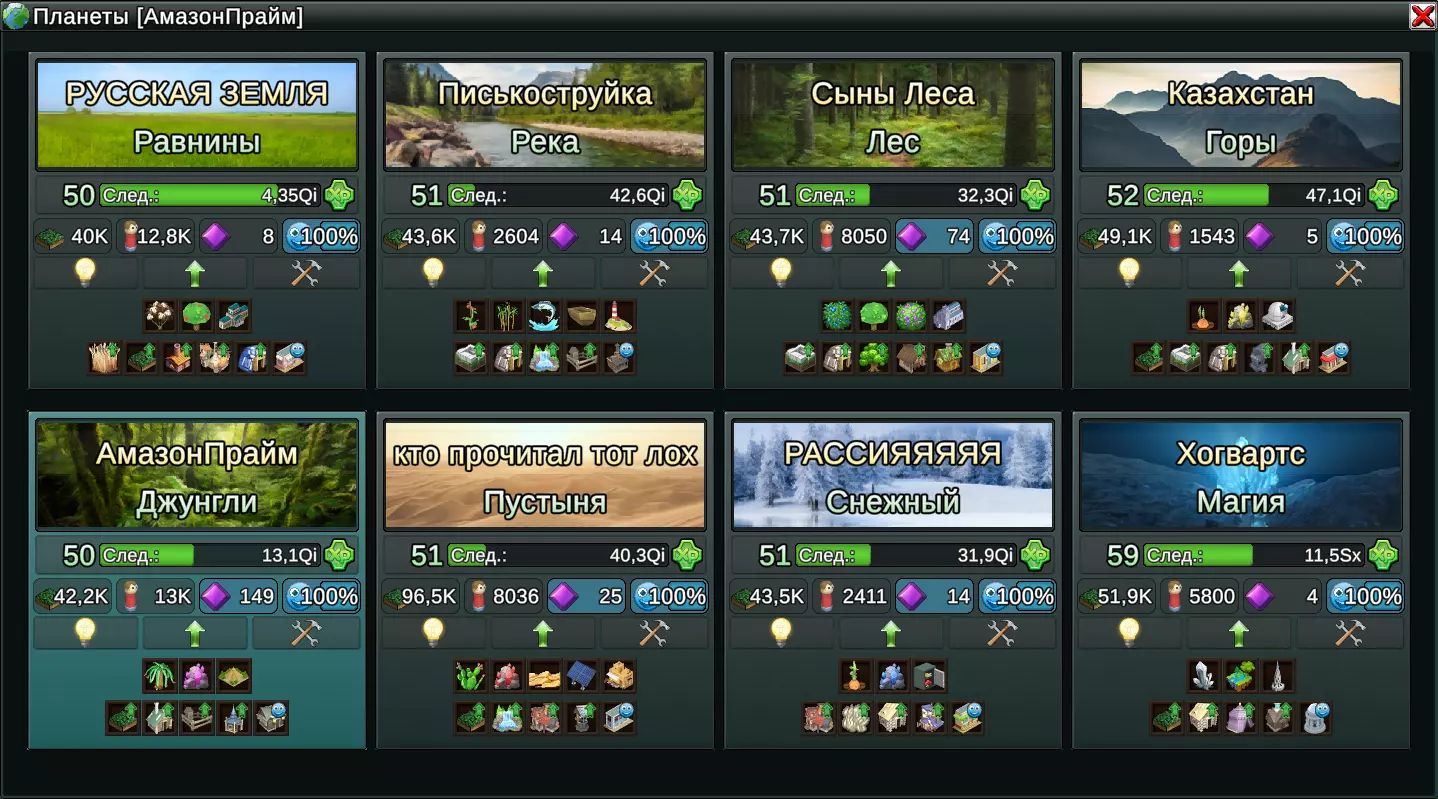
Task: Click land area 43,5K on РАССИЯЯЯЯЯ
Action: (769, 596)
